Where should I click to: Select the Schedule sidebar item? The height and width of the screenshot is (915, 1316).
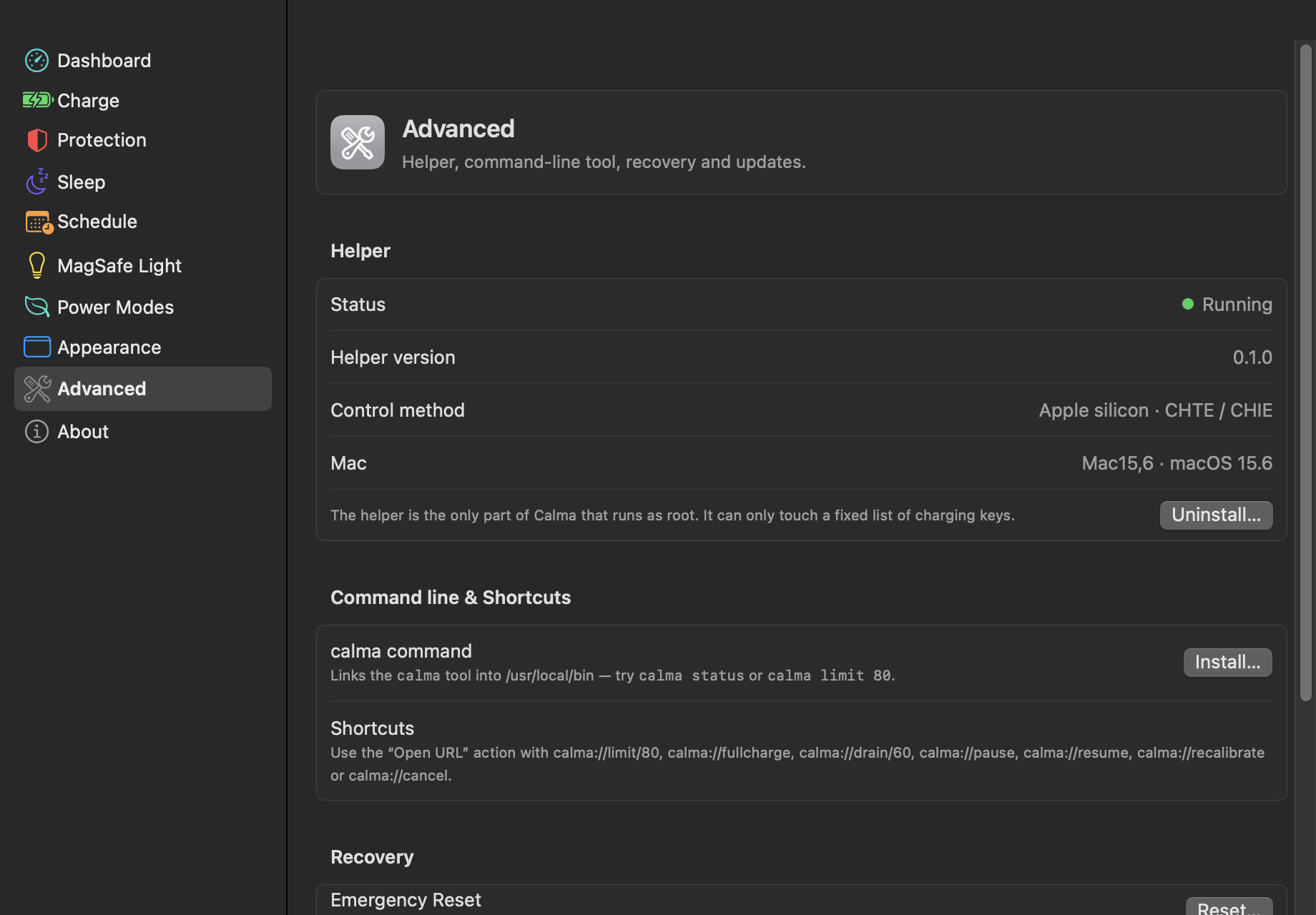pyautogui.click(x=143, y=222)
